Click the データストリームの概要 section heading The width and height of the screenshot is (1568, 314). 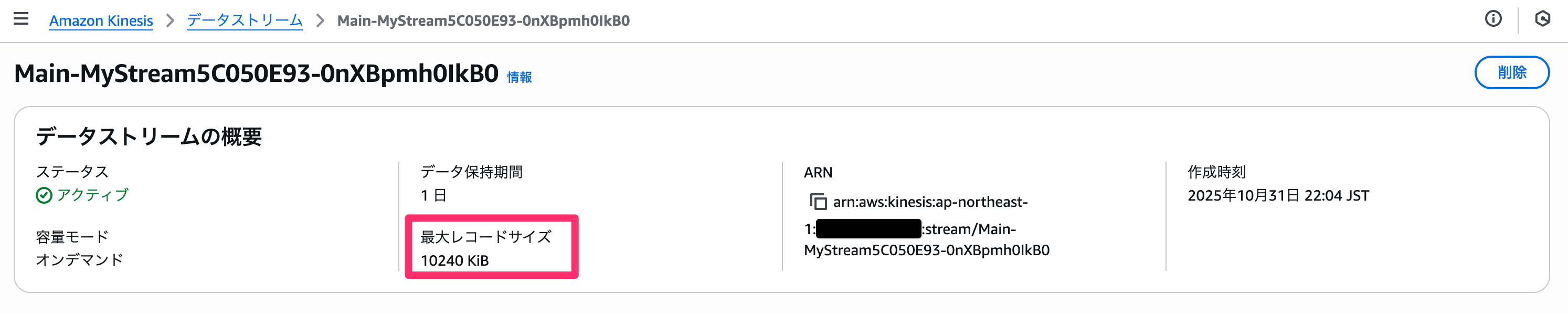[149, 137]
